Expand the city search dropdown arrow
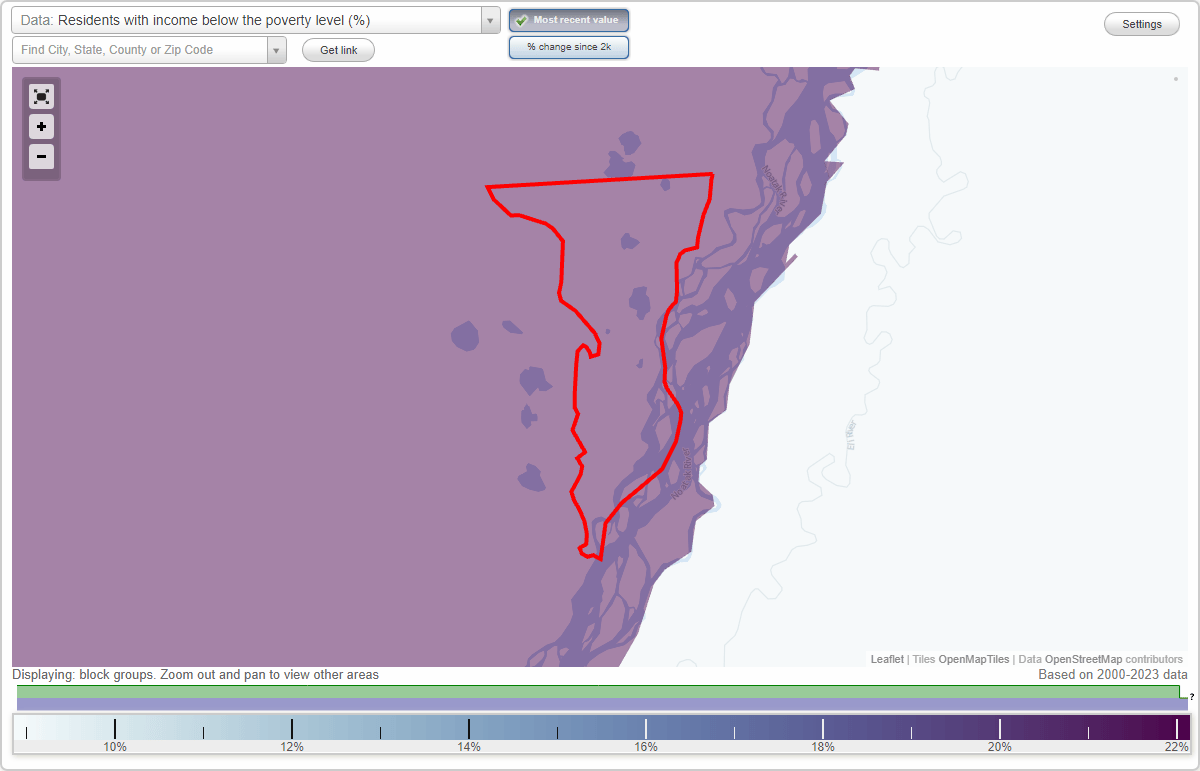 click(x=276, y=50)
